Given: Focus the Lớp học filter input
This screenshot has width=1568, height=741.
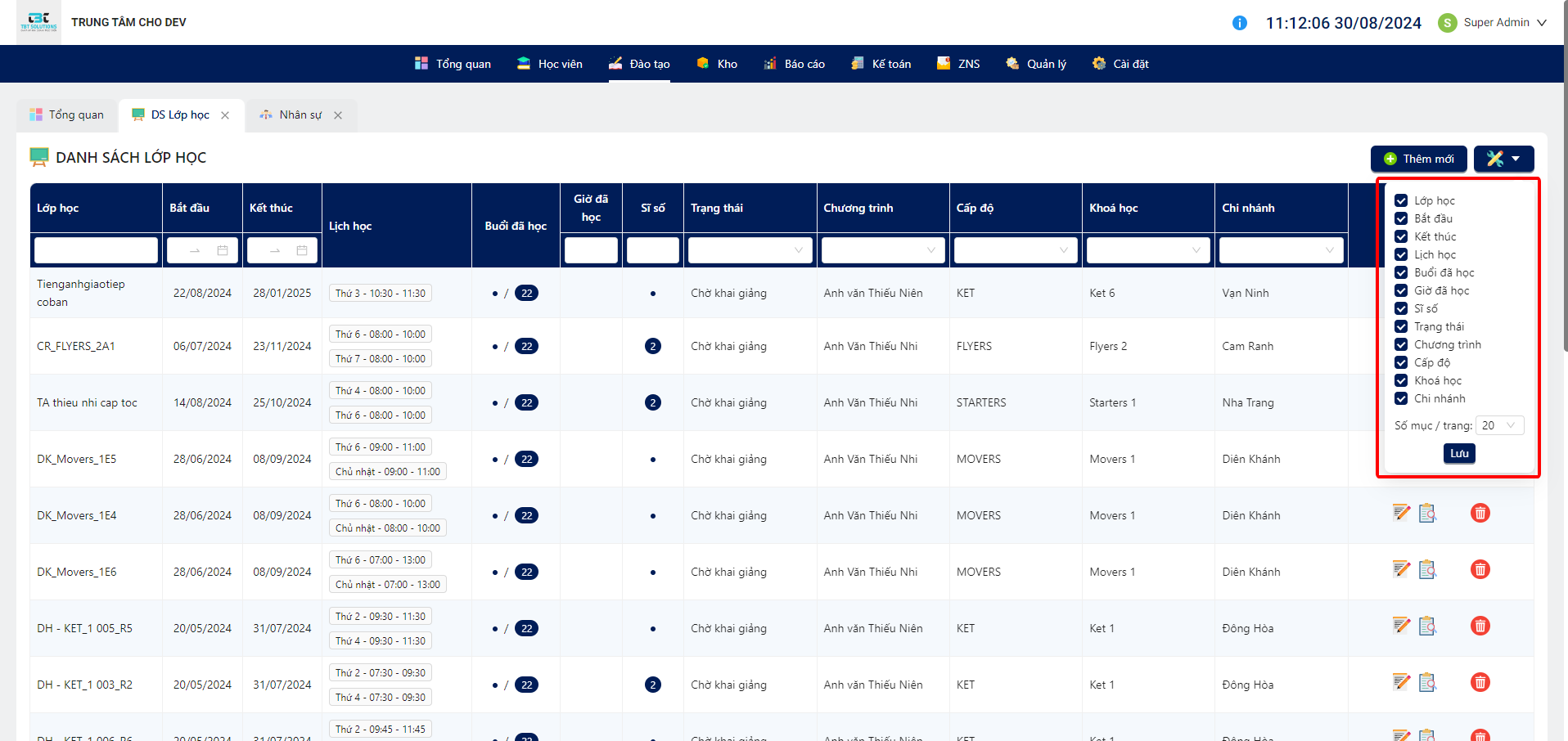Looking at the screenshot, I should point(96,250).
